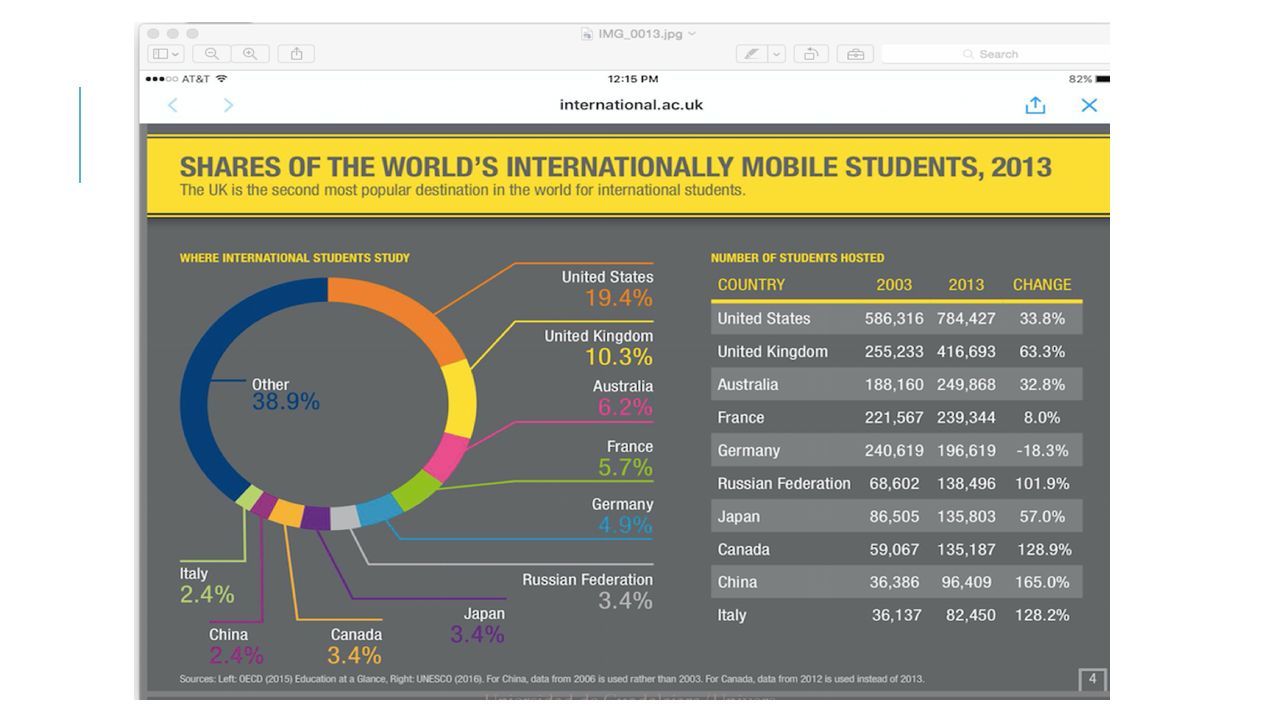This screenshot has height=720, width=1280.
Task: Click the 'Canada 3.4%' chart label
Action: pyautogui.click(x=355, y=646)
